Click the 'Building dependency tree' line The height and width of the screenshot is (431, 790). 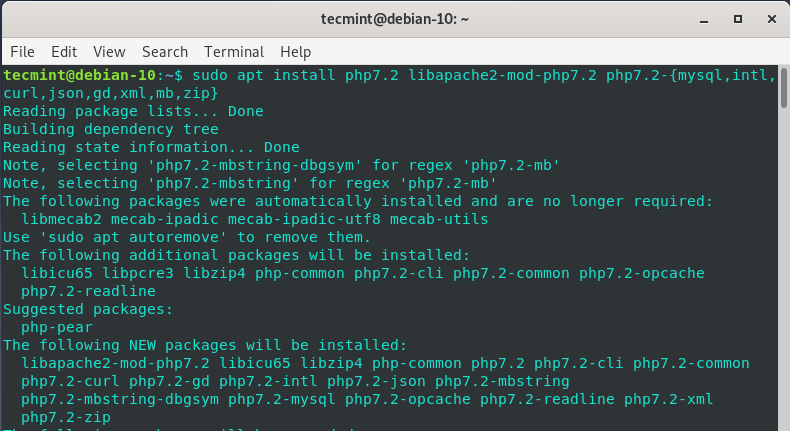click(111, 129)
